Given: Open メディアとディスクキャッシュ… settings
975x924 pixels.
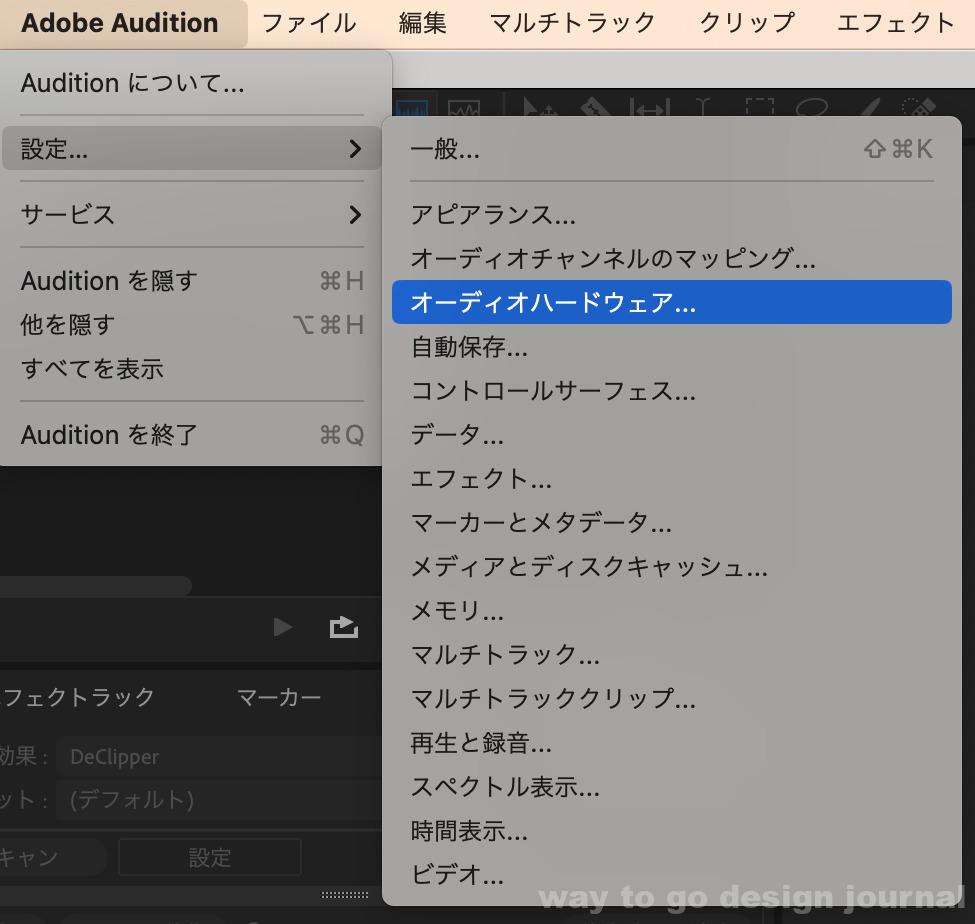Looking at the screenshot, I should 672,566.
